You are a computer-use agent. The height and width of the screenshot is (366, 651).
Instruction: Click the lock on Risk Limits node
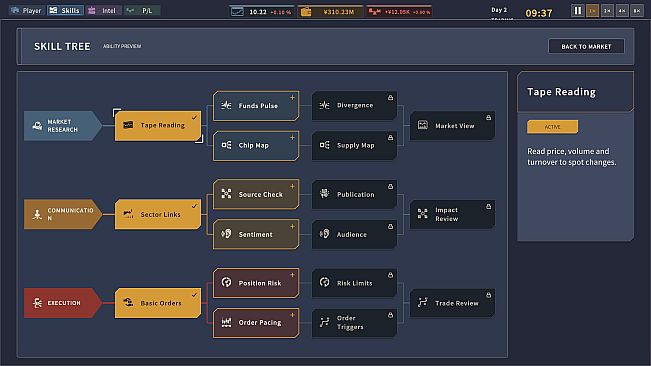[391, 275]
